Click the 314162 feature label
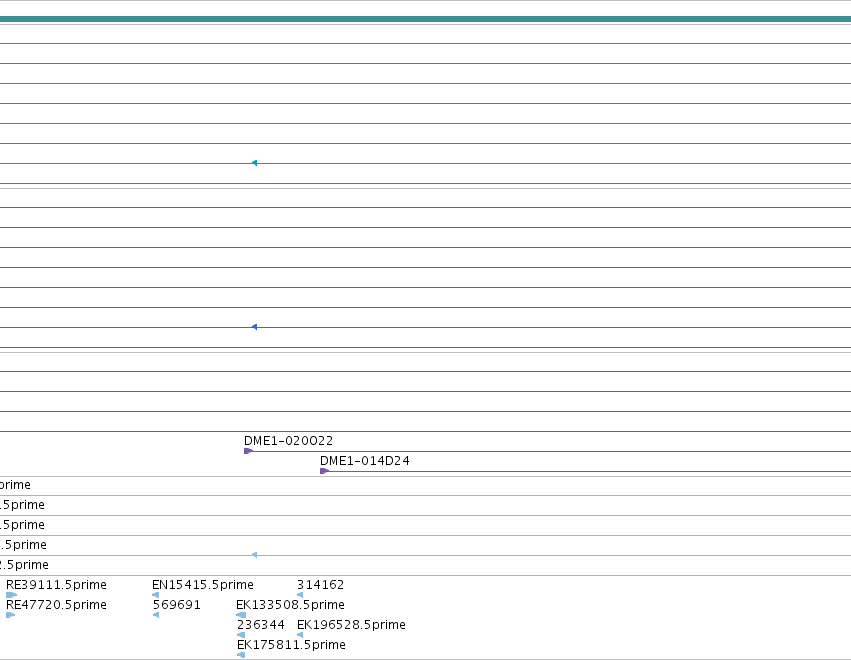Image resolution: width=851 pixels, height=660 pixels. [x=320, y=585]
